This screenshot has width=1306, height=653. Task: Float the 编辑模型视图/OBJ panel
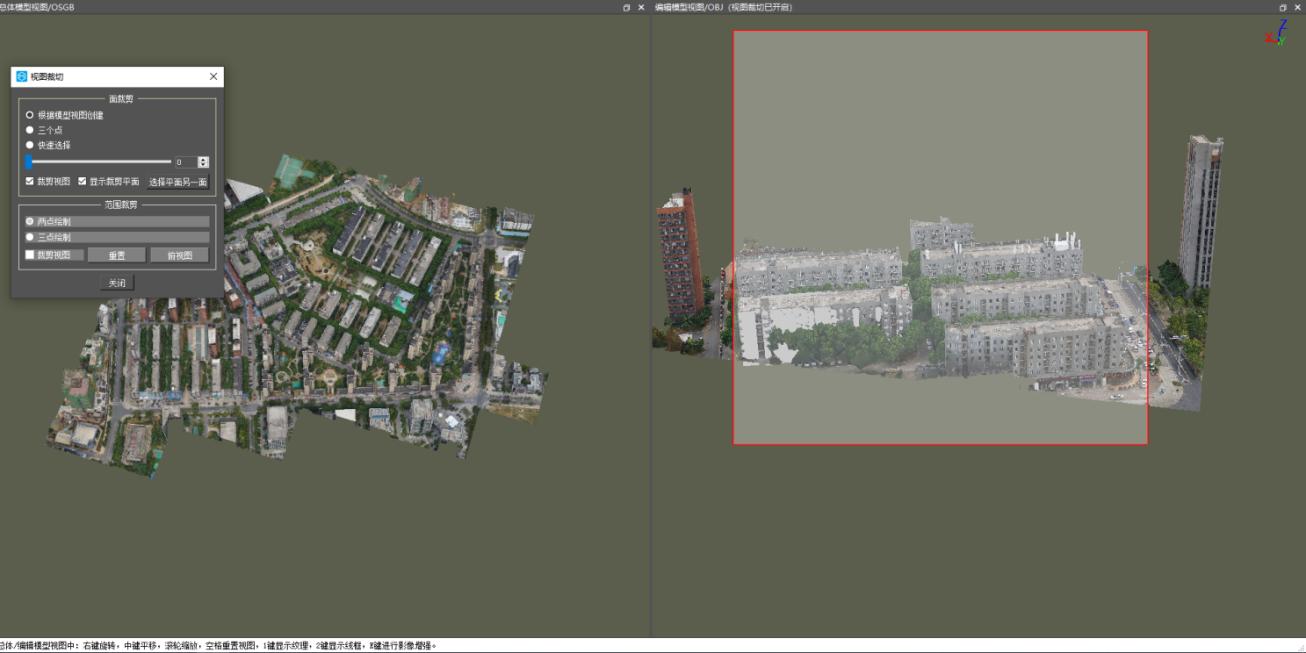tap(1283, 7)
